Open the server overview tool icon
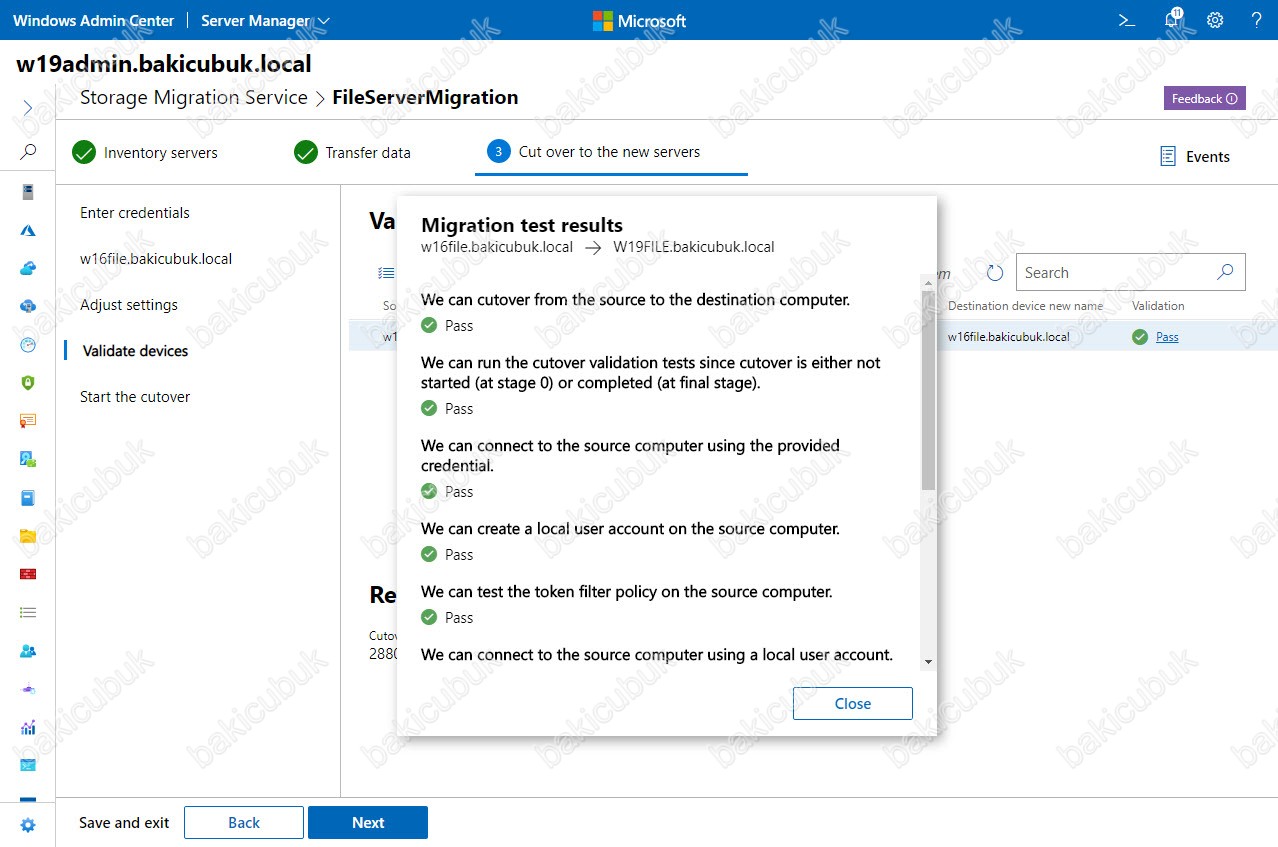The height and width of the screenshot is (847, 1278). tap(28, 192)
